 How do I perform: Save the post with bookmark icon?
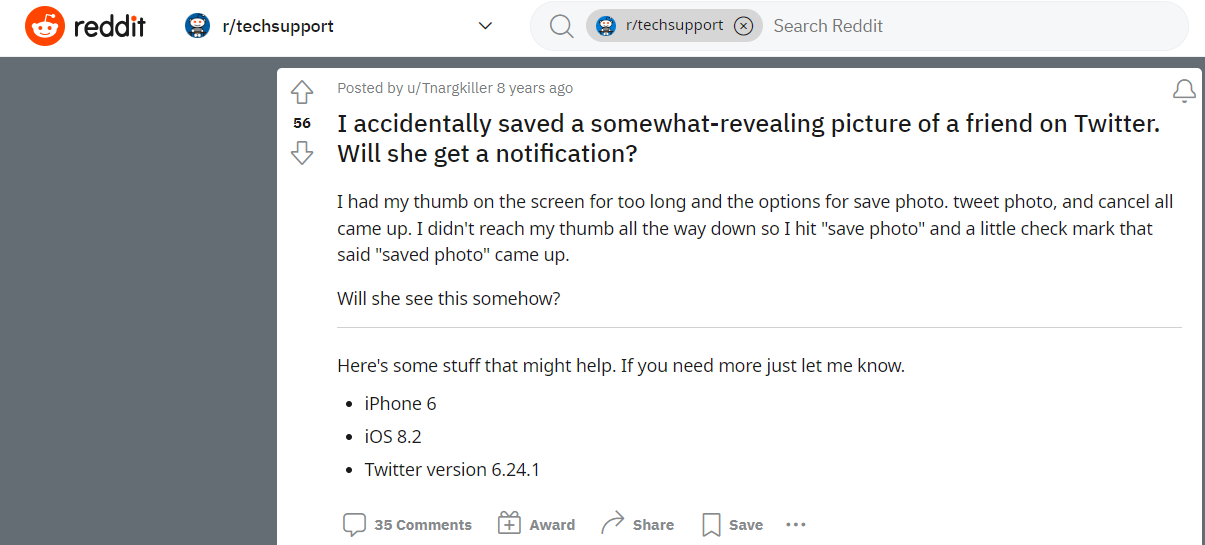point(732,524)
